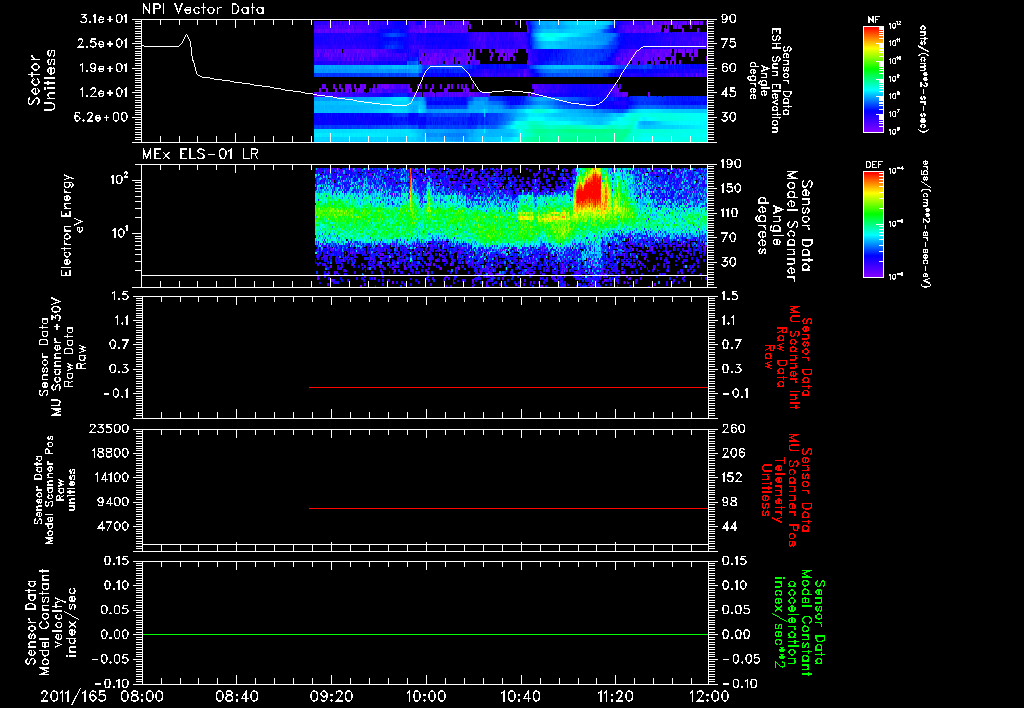Screen dimensions: 1024x708
Task: Click the 11:20 time axis label
Action: click(615, 696)
